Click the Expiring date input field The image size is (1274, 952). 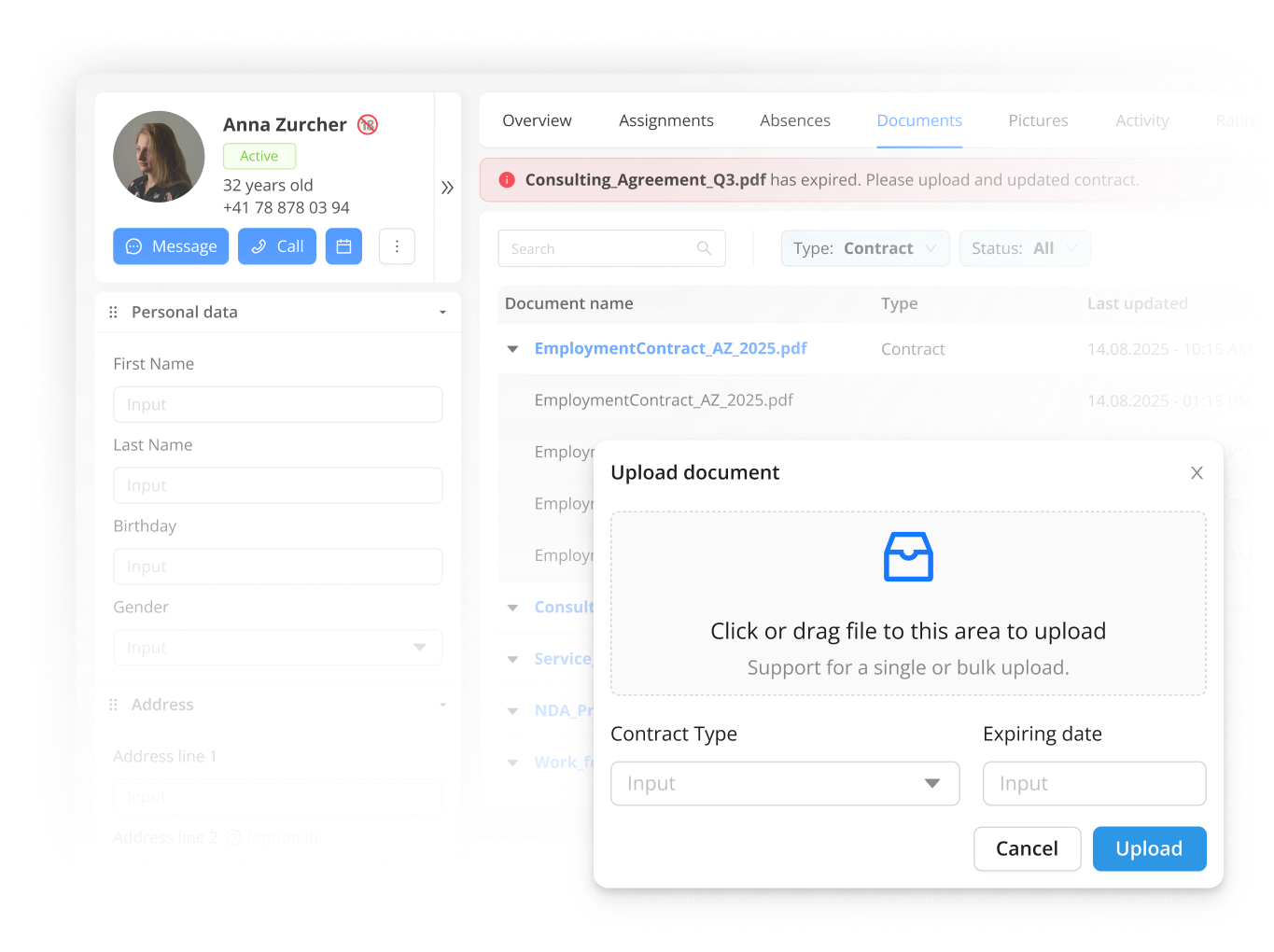(1093, 783)
